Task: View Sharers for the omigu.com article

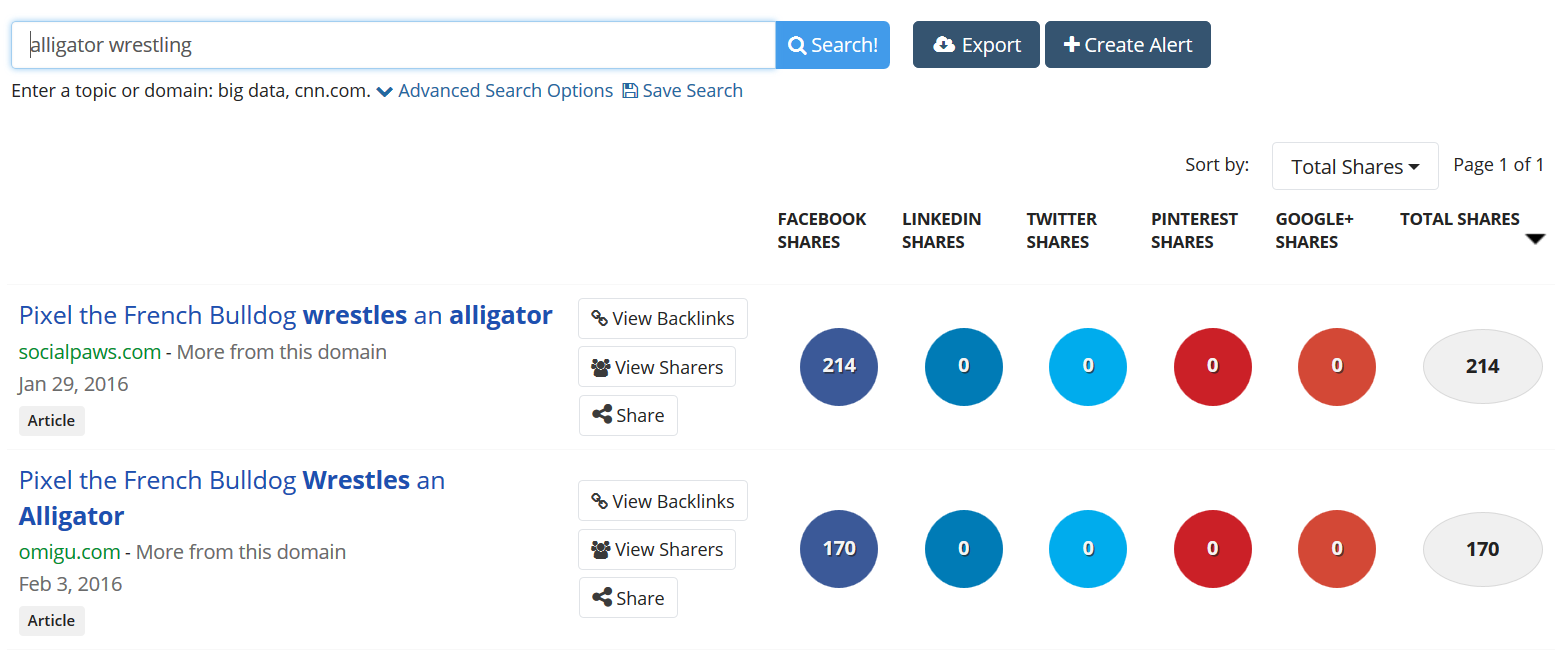Action: (656, 549)
